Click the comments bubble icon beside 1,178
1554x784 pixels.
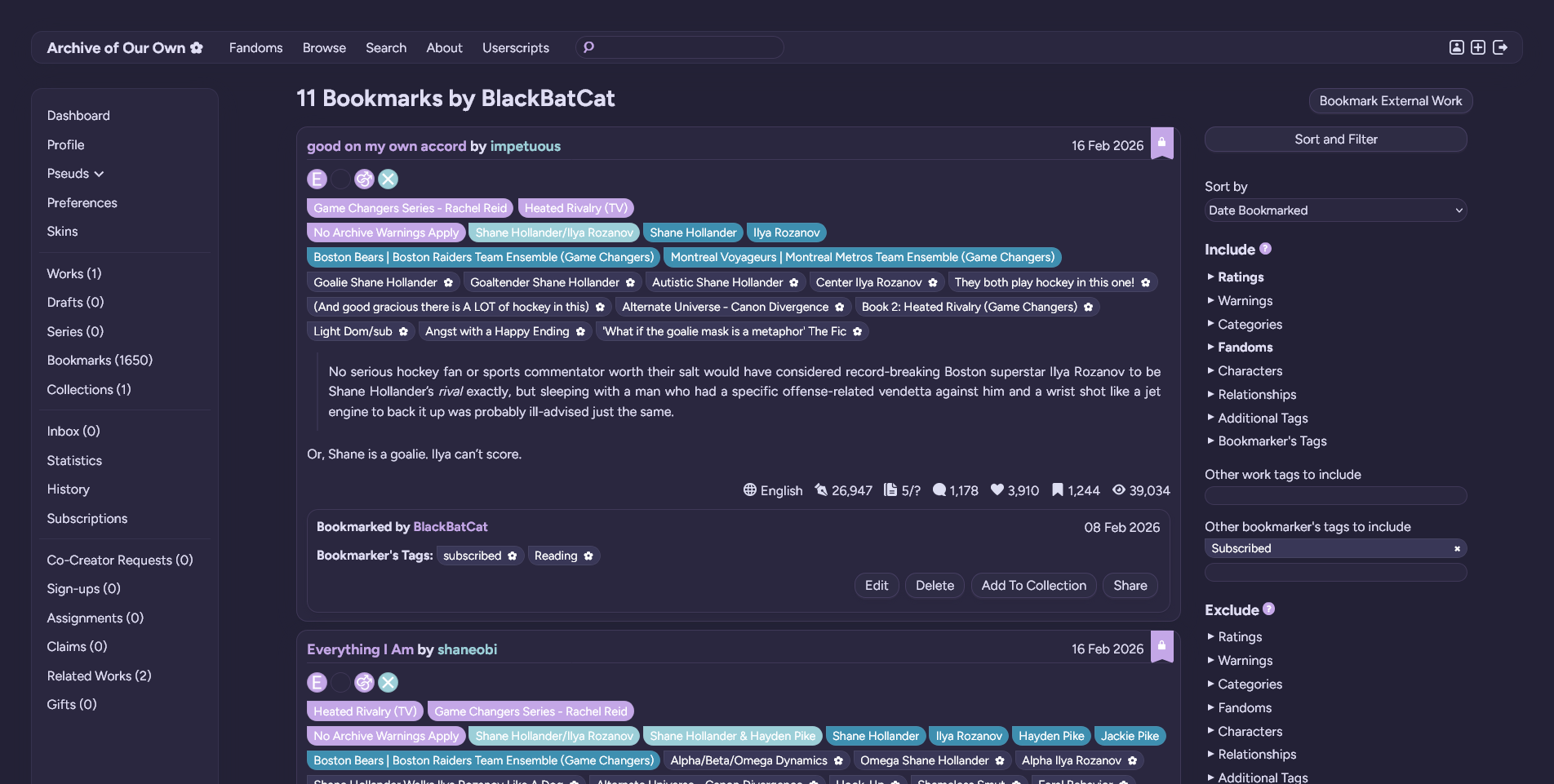tap(939, 489)
